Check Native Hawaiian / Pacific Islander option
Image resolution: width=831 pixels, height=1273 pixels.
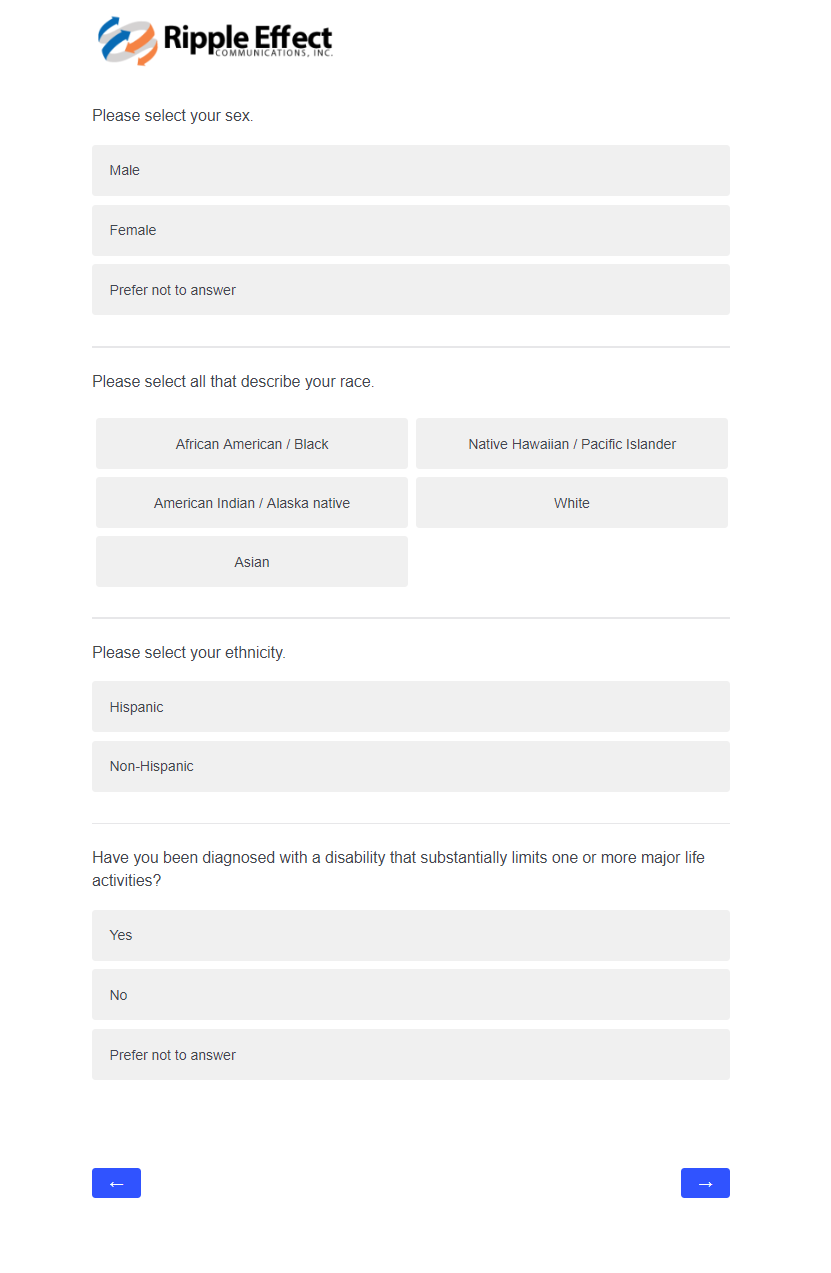pos(572,444)
